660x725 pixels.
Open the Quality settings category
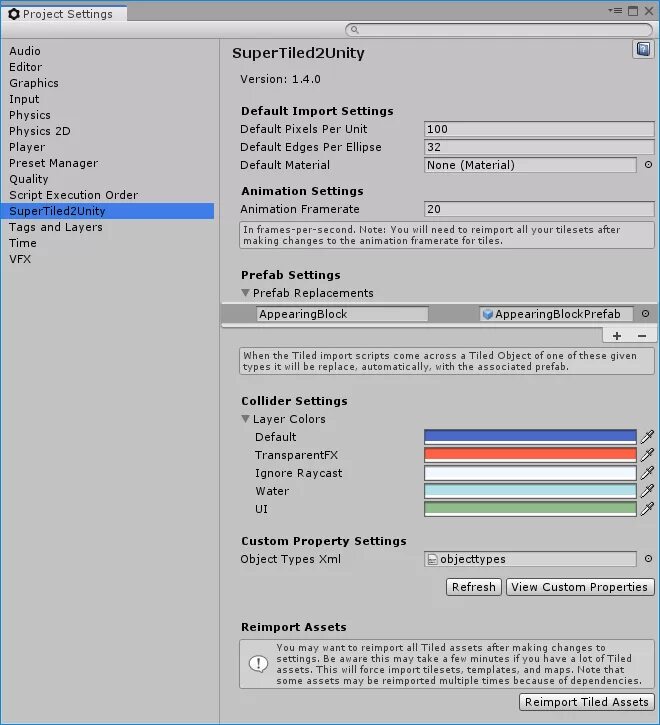(x=29, y=179)
